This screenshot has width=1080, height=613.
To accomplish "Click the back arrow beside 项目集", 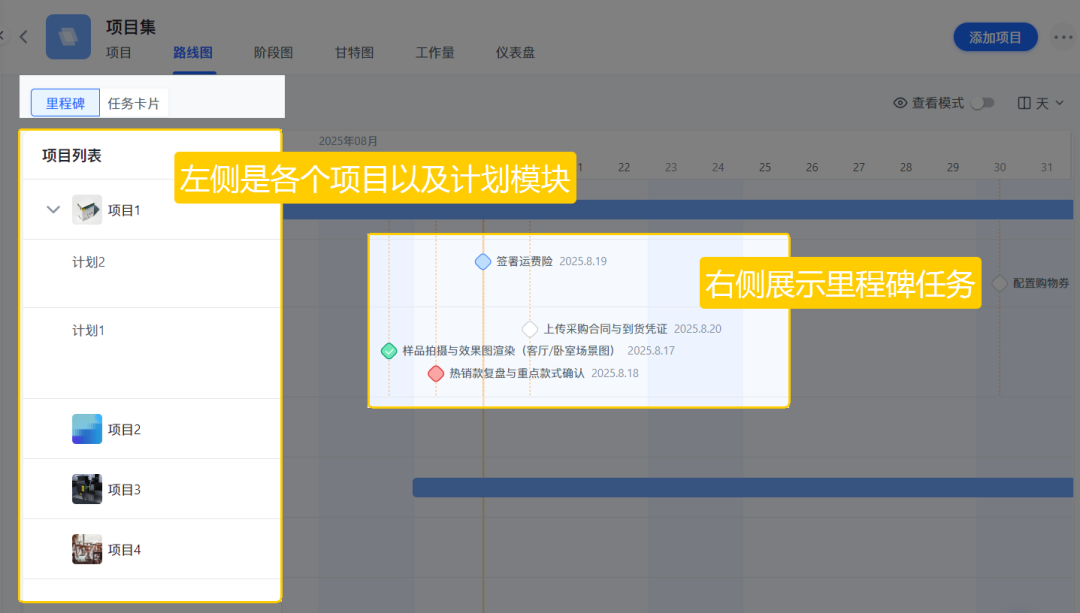I will (x=24, y=36).
